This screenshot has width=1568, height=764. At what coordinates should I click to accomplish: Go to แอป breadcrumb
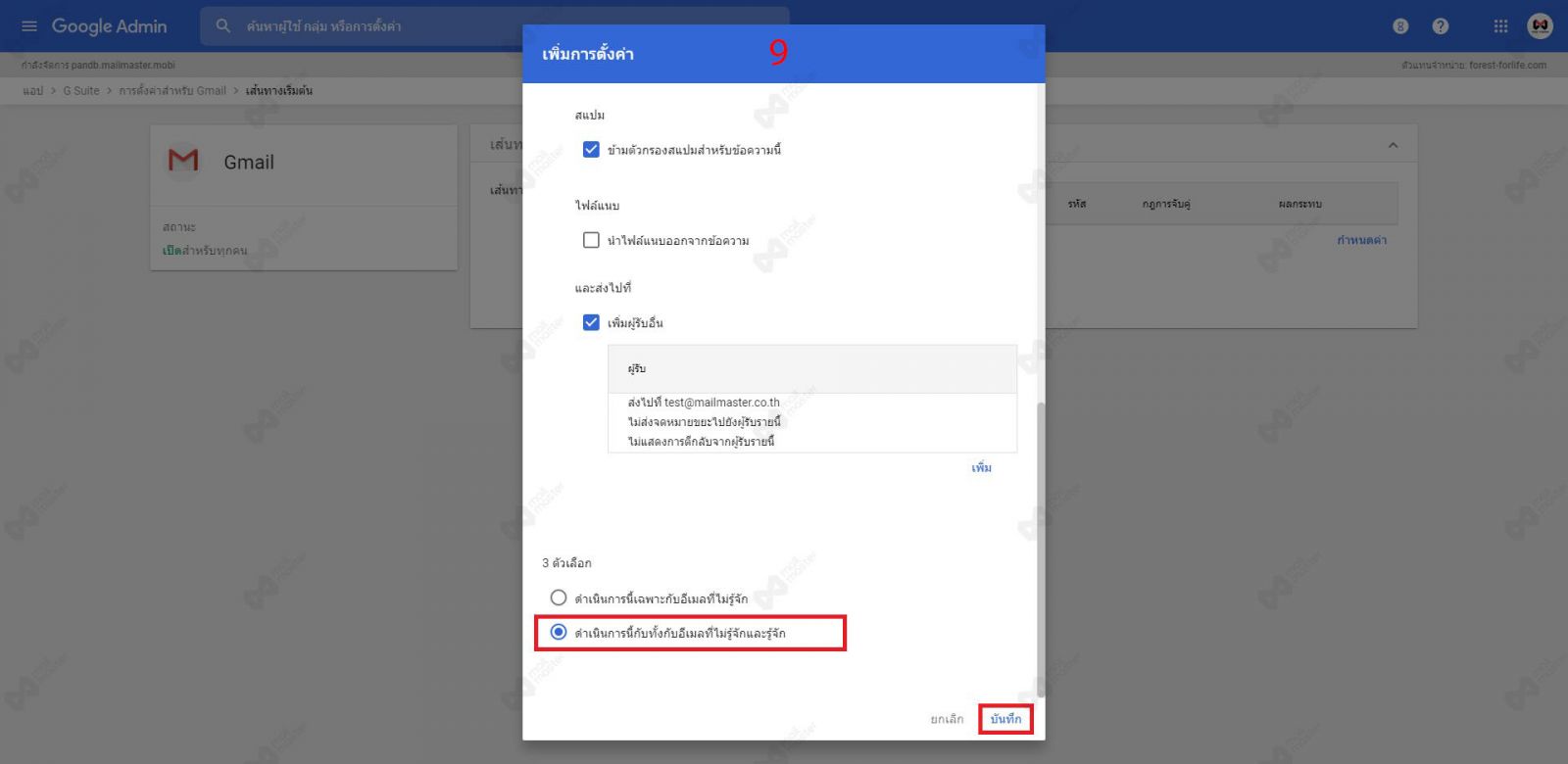[x=32, y=91]
